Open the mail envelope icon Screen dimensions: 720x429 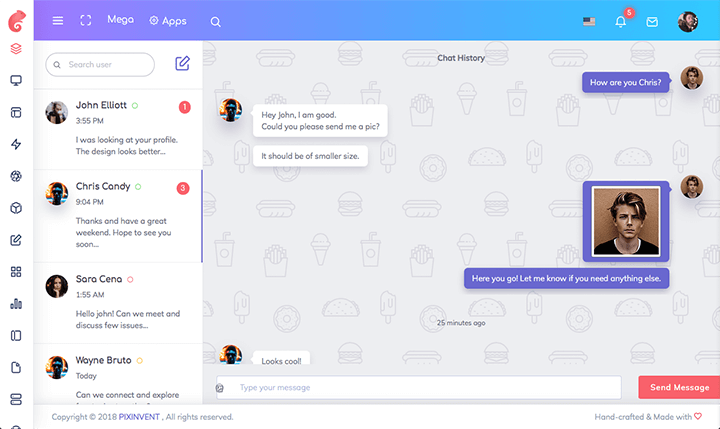coord(652,22)
